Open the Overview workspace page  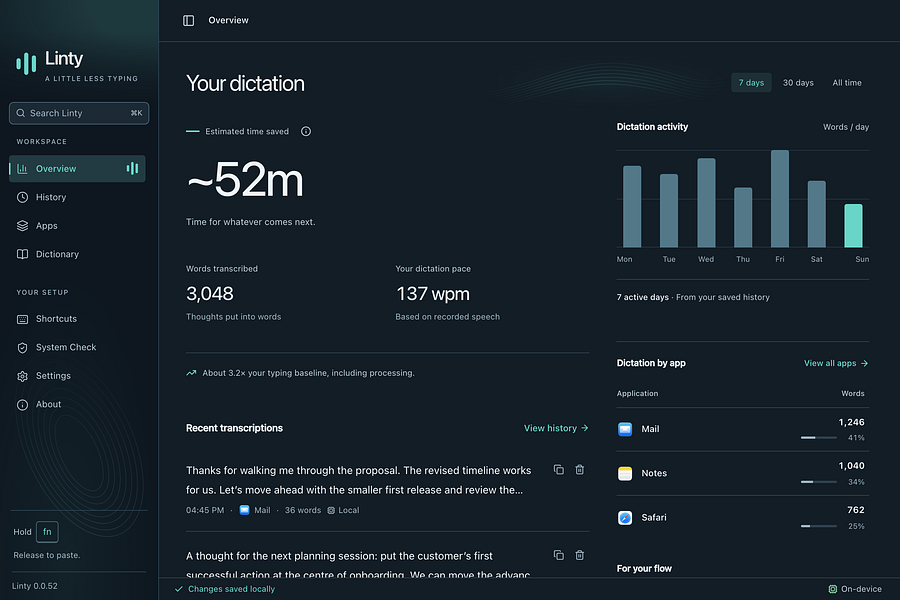(x=77, y=169)
